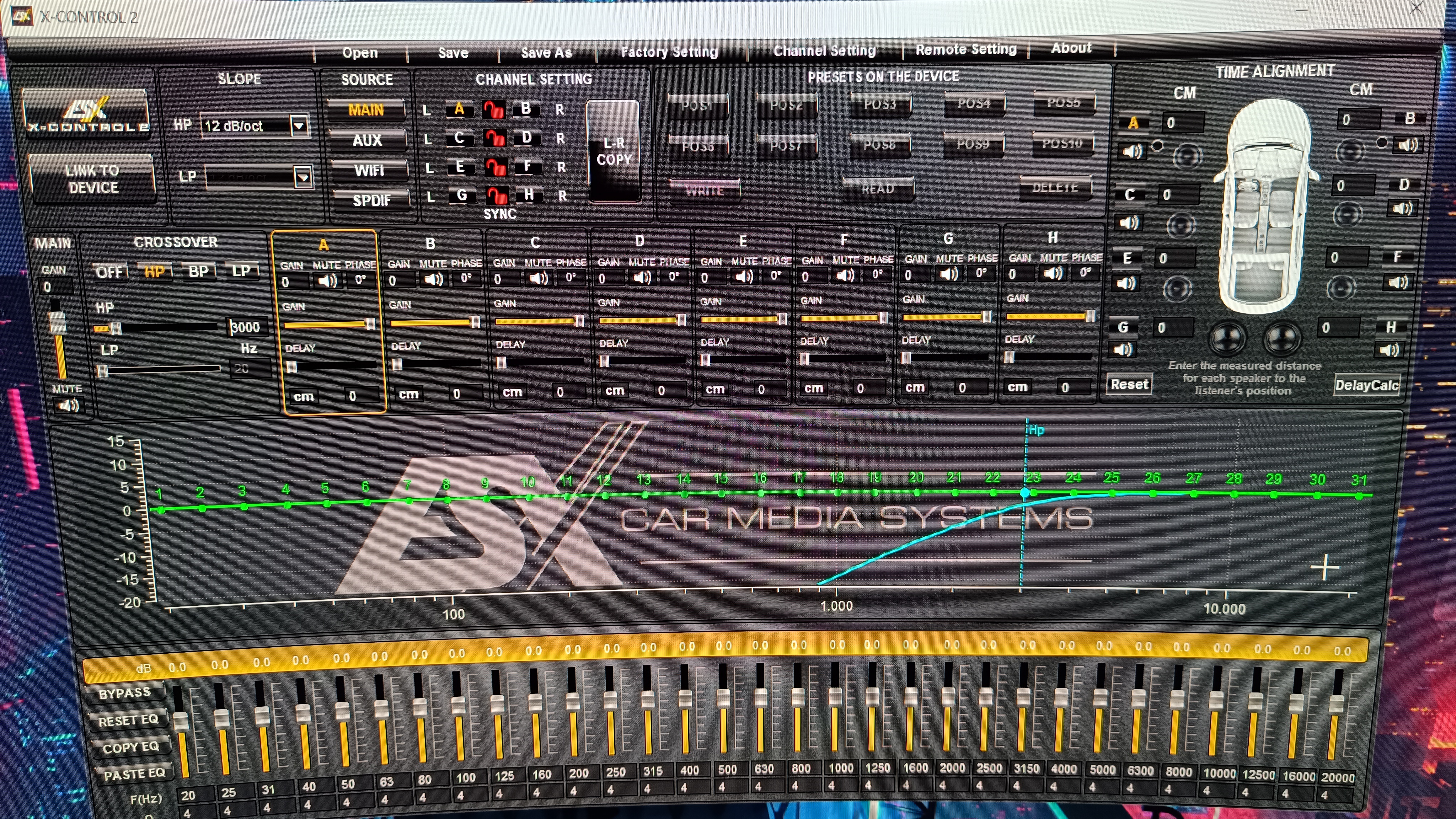Click the DelayCalc button
1456x819 pixels.
click(x=1367, y=385)
